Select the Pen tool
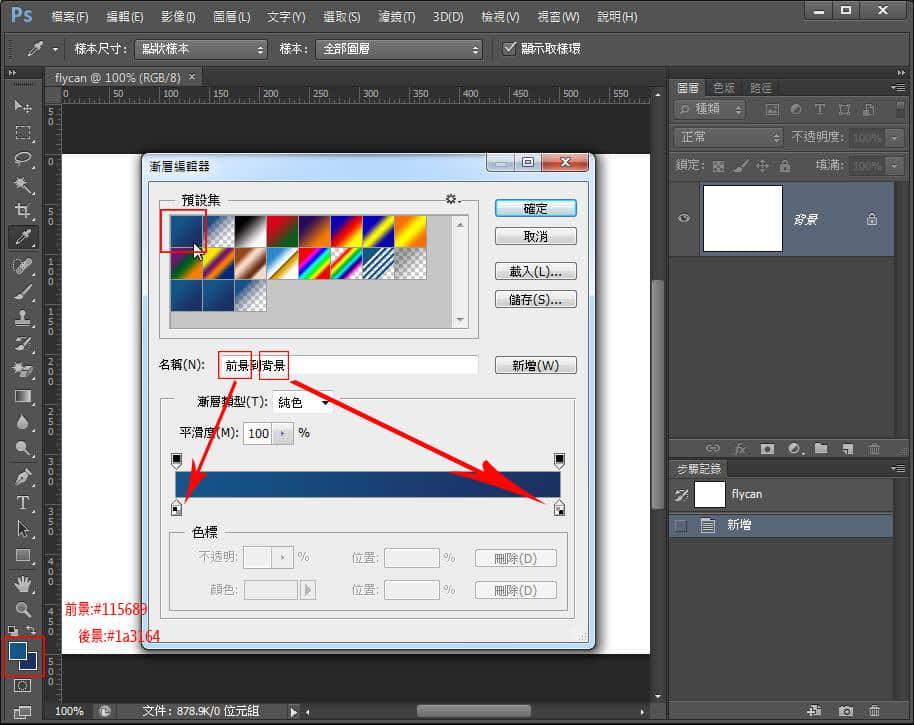The height and width of the screenshot is (725, 914). click(23, 477)
